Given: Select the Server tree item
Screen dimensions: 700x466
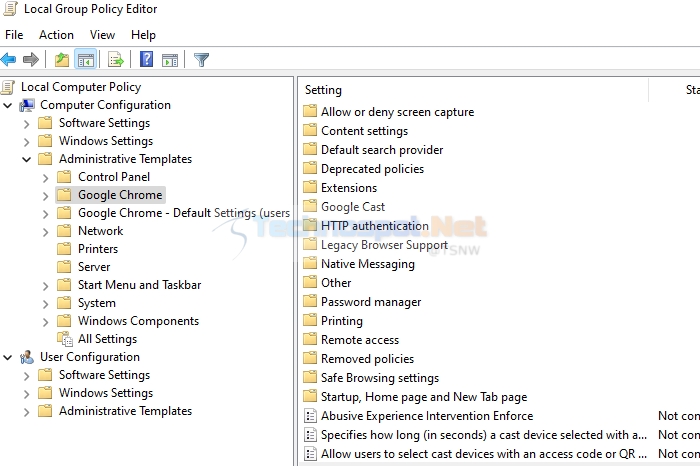Looking at the screenshot, I should [x=94, y=267].
